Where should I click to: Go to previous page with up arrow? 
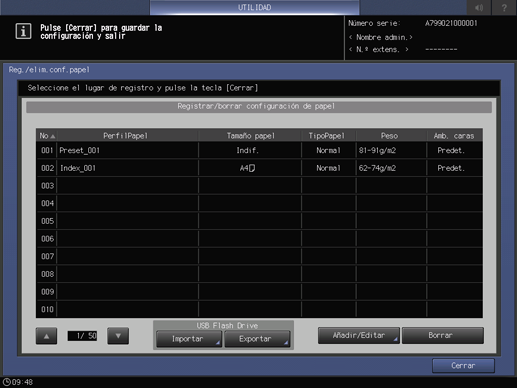point(46,336)
